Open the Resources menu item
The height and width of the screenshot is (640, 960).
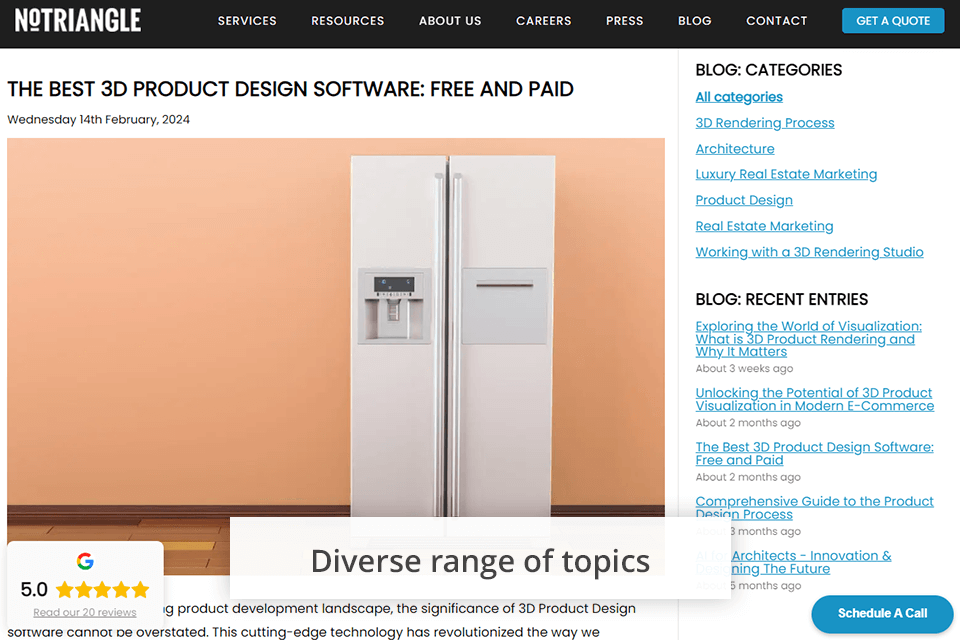tap(347, 21)
